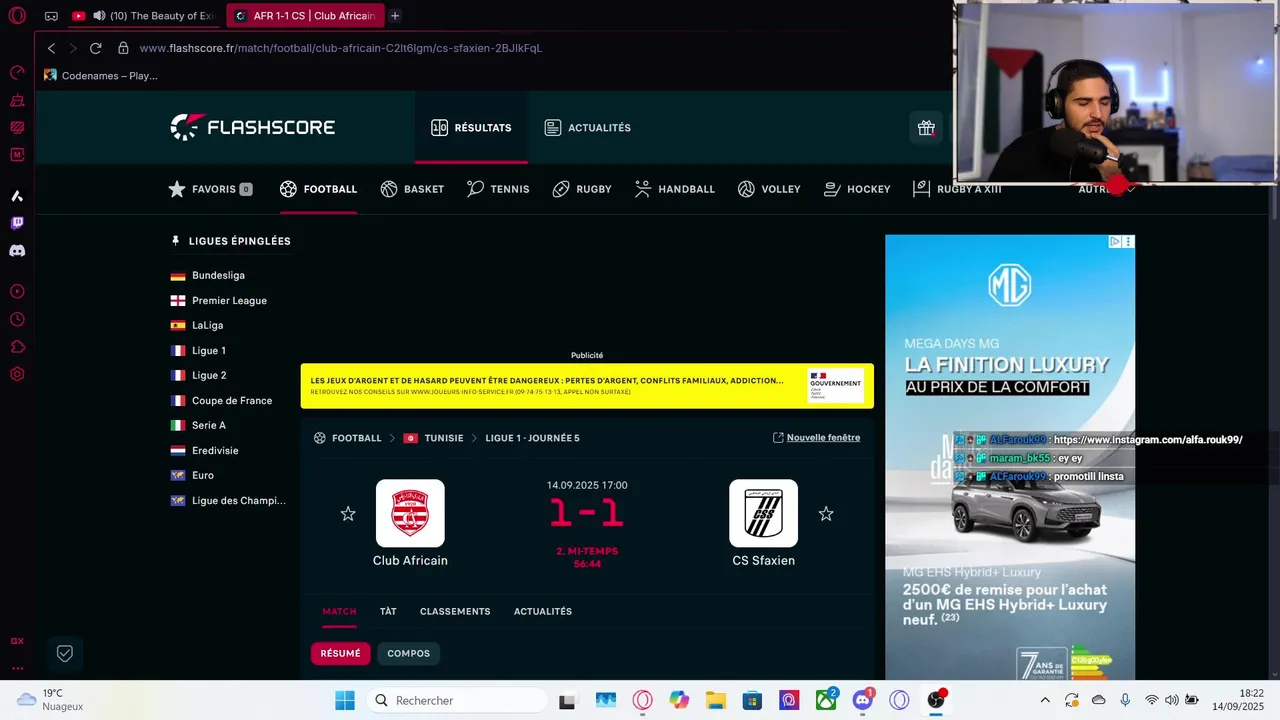Open the ACTUALITÉS header section
Viewport: 1280px width, 720px height.
tap(587, 128)
